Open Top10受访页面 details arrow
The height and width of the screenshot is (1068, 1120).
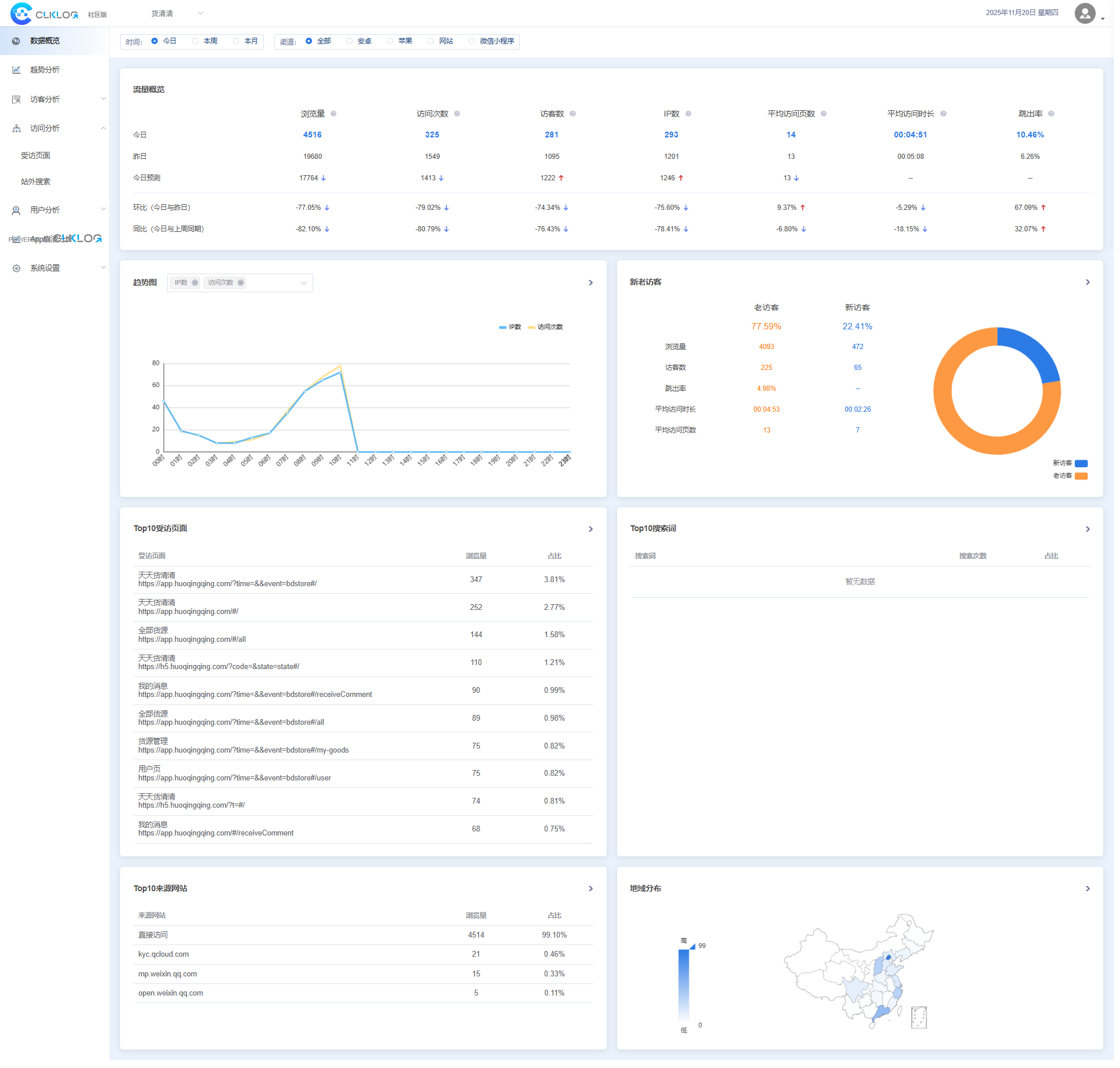tap(590, 529)
